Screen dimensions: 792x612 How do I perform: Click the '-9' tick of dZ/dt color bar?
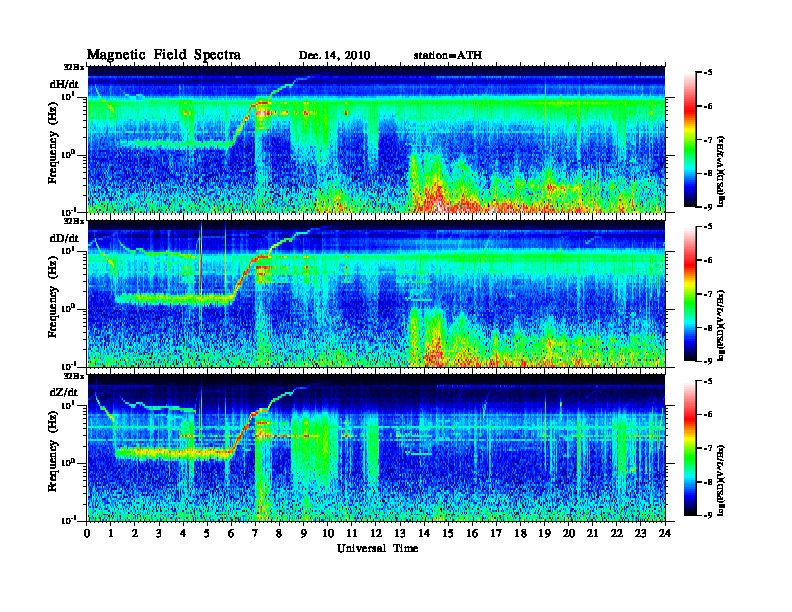pos(708,516)
